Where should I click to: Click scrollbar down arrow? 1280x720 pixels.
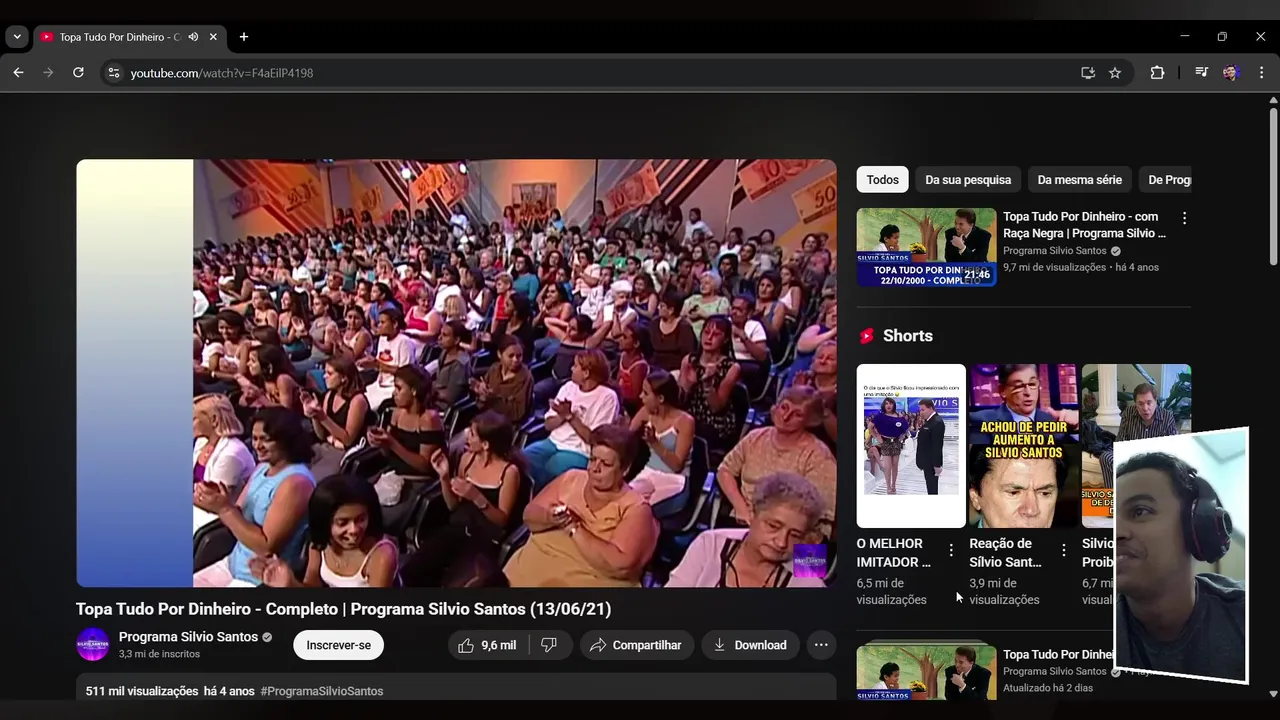point(1273,693)
